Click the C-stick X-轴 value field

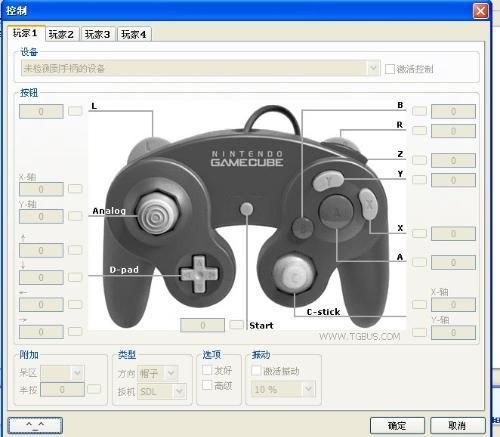[453, 305]
